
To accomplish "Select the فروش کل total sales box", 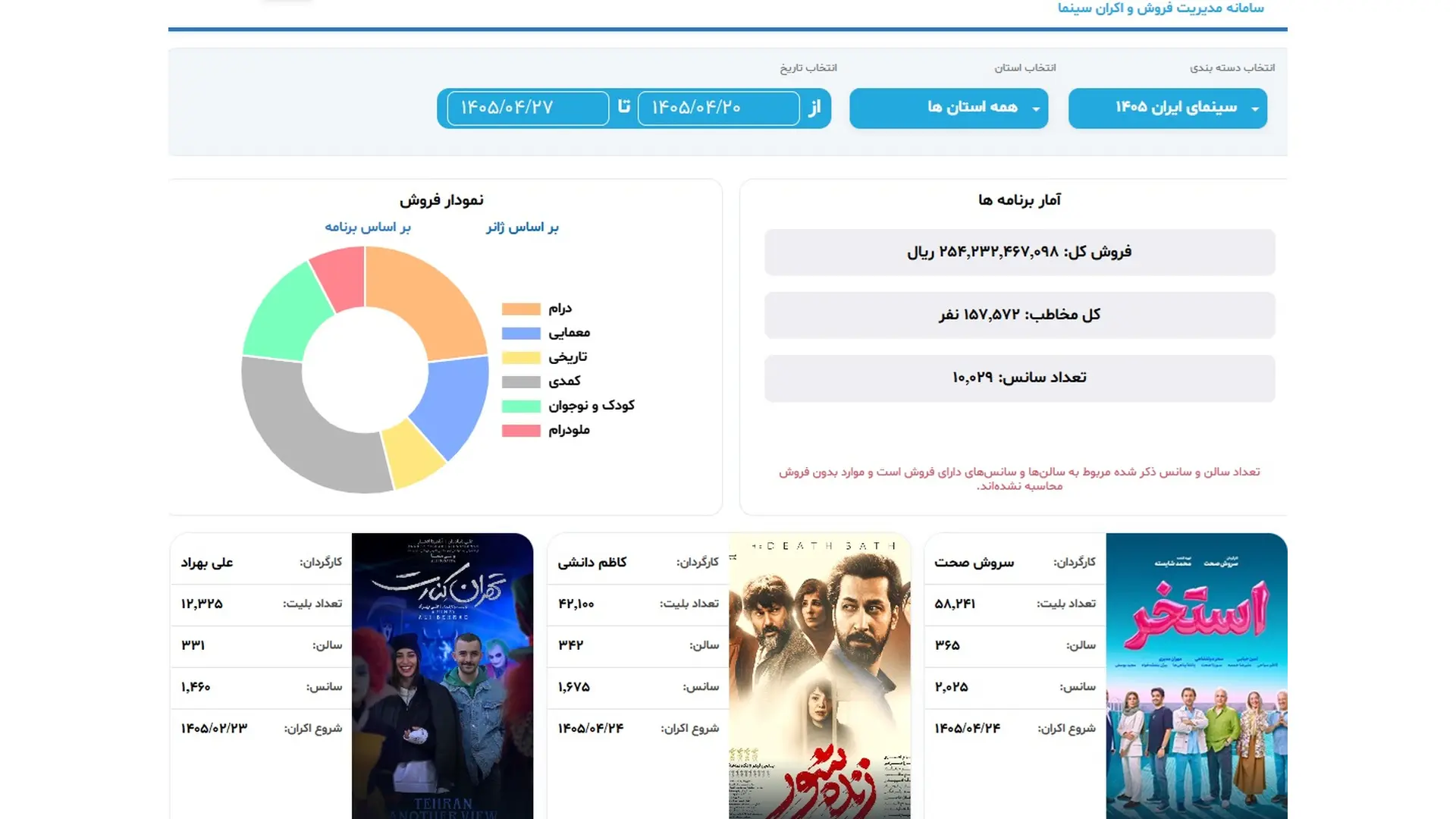I will tap(1019, 252).
